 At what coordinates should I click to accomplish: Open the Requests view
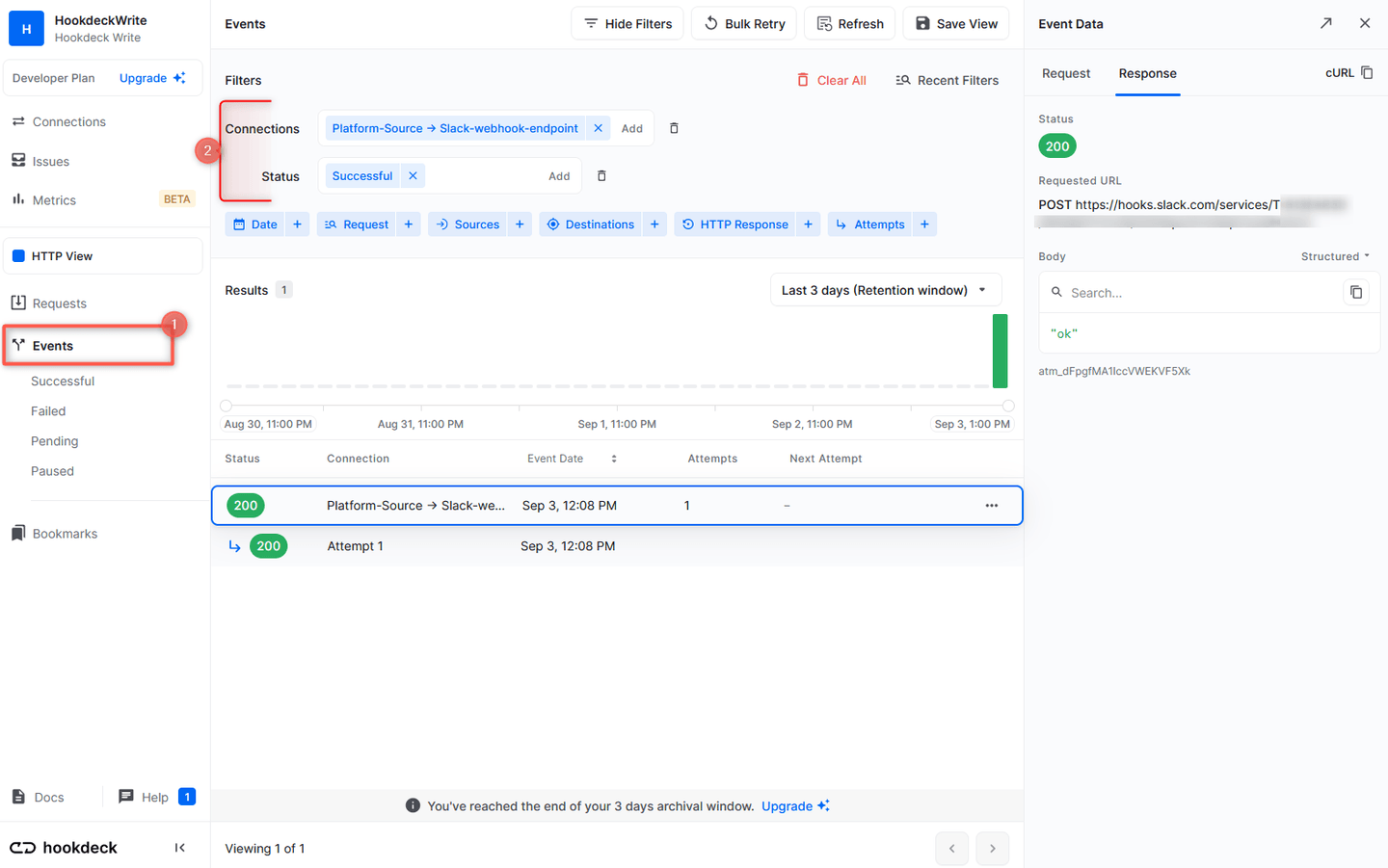(x=60, y=302)
